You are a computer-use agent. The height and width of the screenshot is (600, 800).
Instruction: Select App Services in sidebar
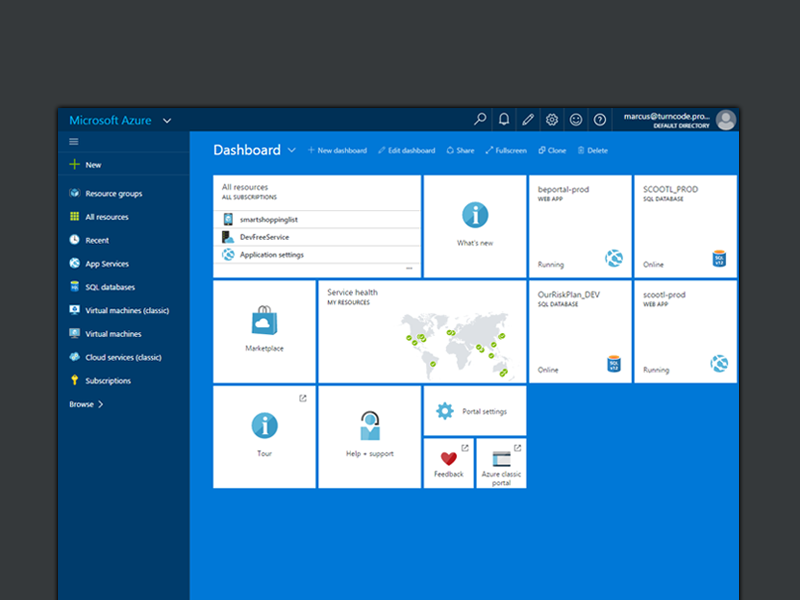[107, 264]
